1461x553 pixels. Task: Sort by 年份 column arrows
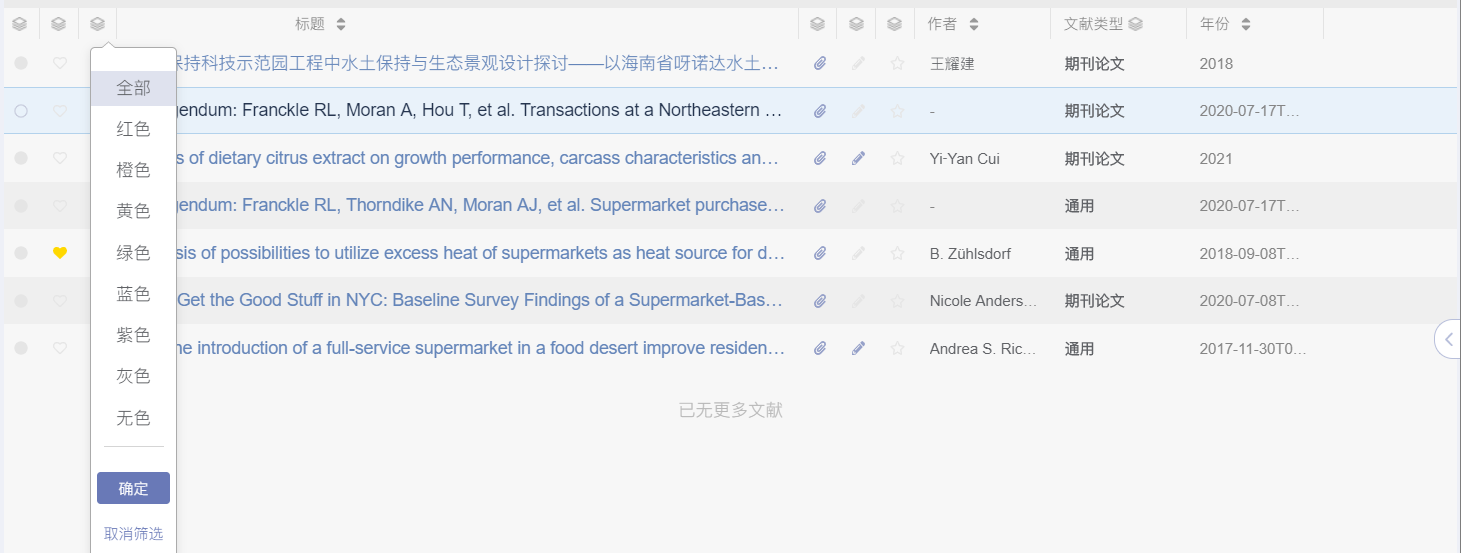click(1245, 24)
